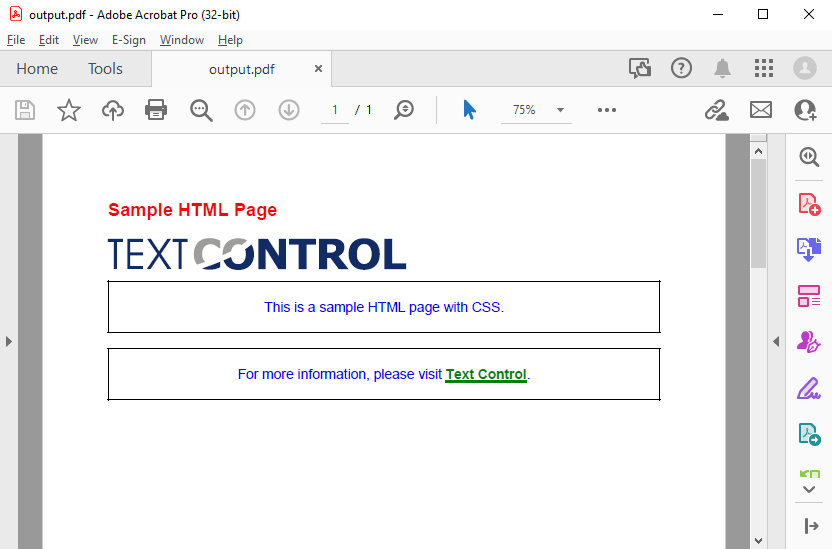Screen dimensions: 832x549
Task: Expand more tools chevron in right pane
Action: coord(809,490)
